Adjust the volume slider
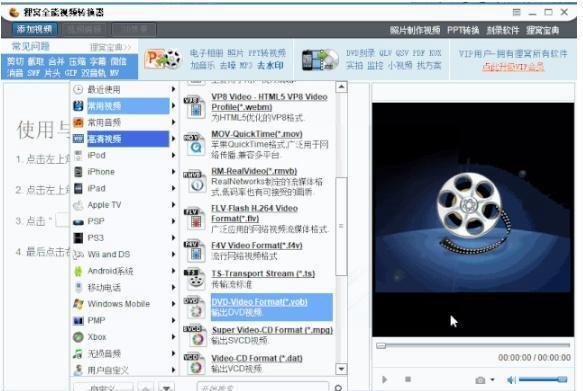 pos(543,379)
